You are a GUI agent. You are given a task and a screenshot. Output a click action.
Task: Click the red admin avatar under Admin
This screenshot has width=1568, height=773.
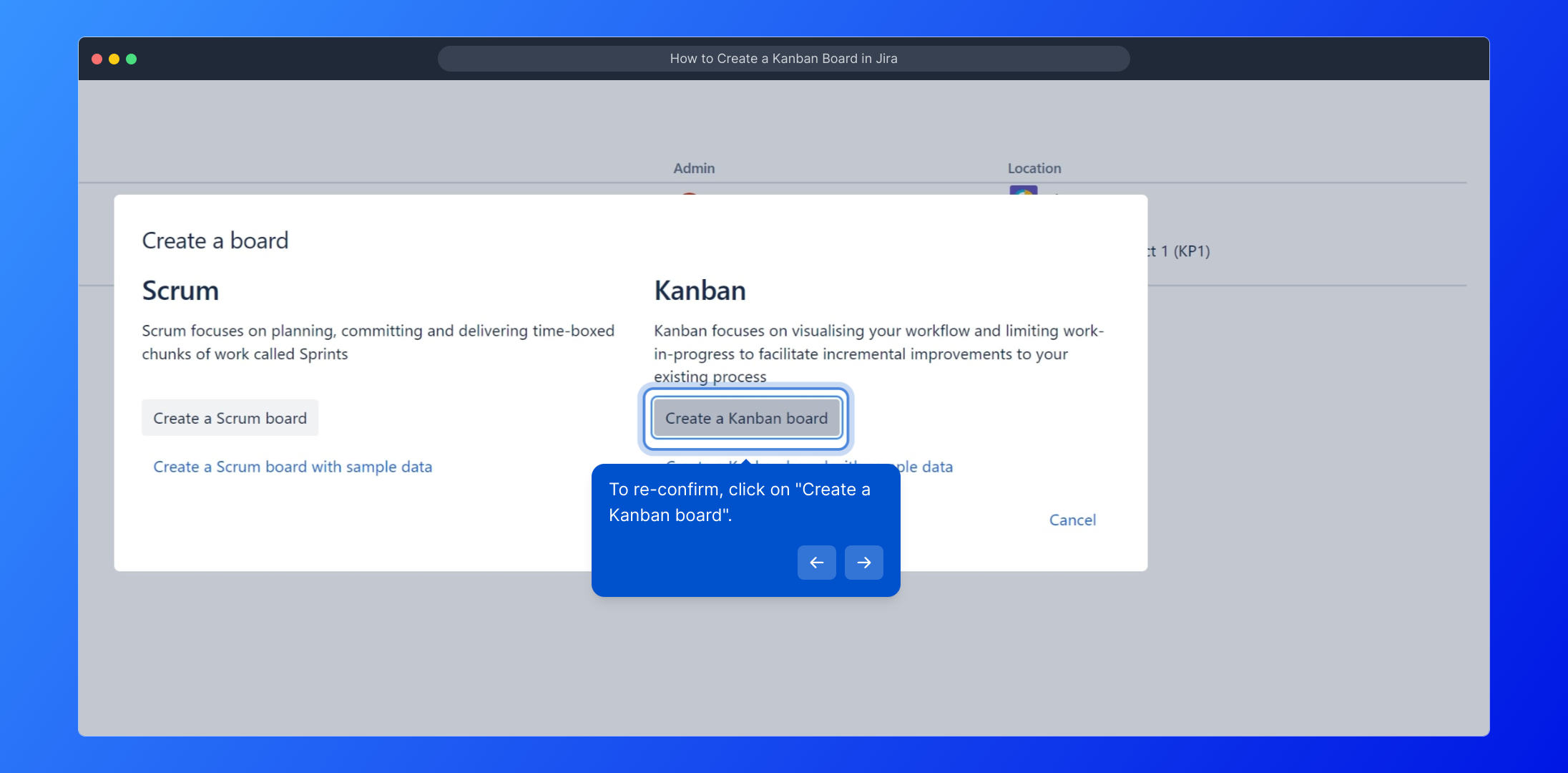tap(689, 193)
